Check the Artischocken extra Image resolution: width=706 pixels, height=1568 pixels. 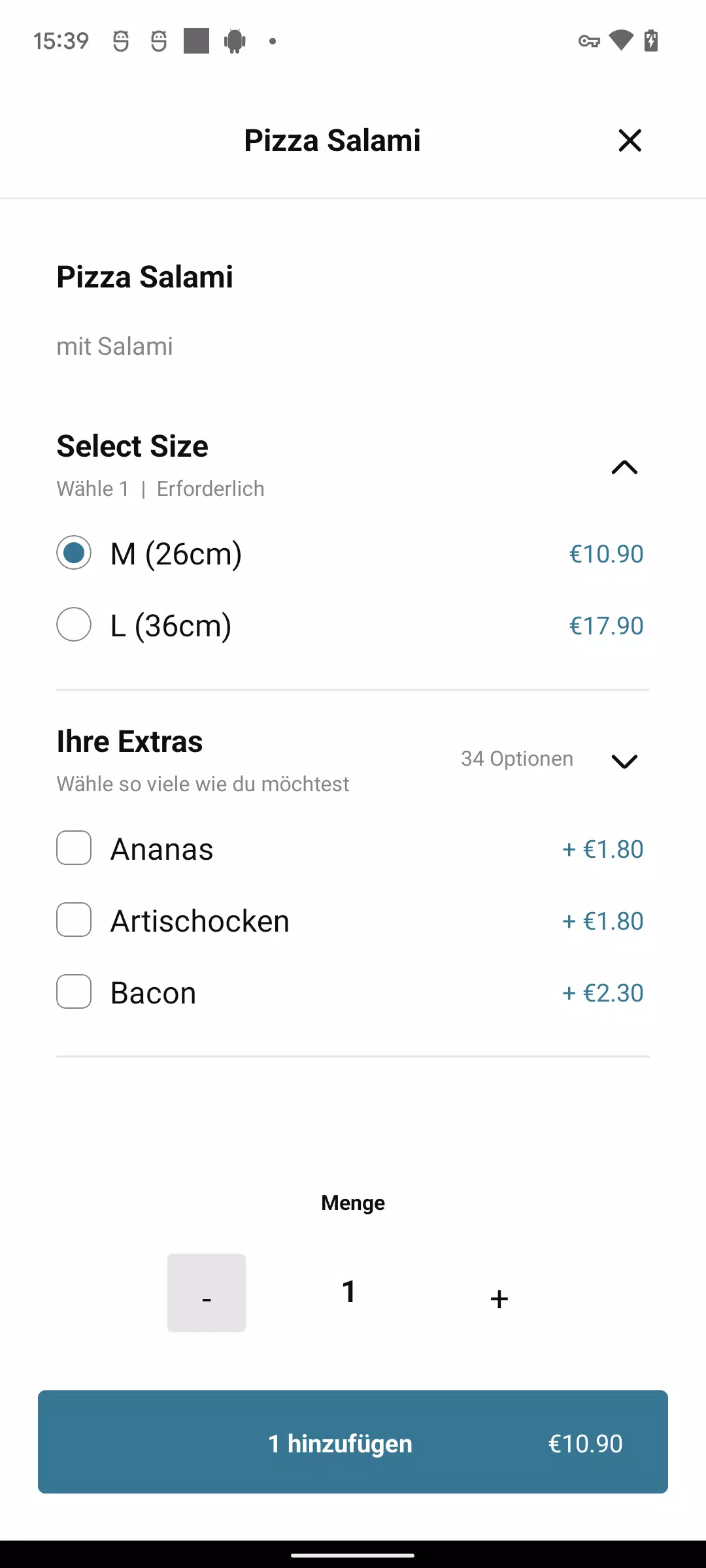[74, 920]
